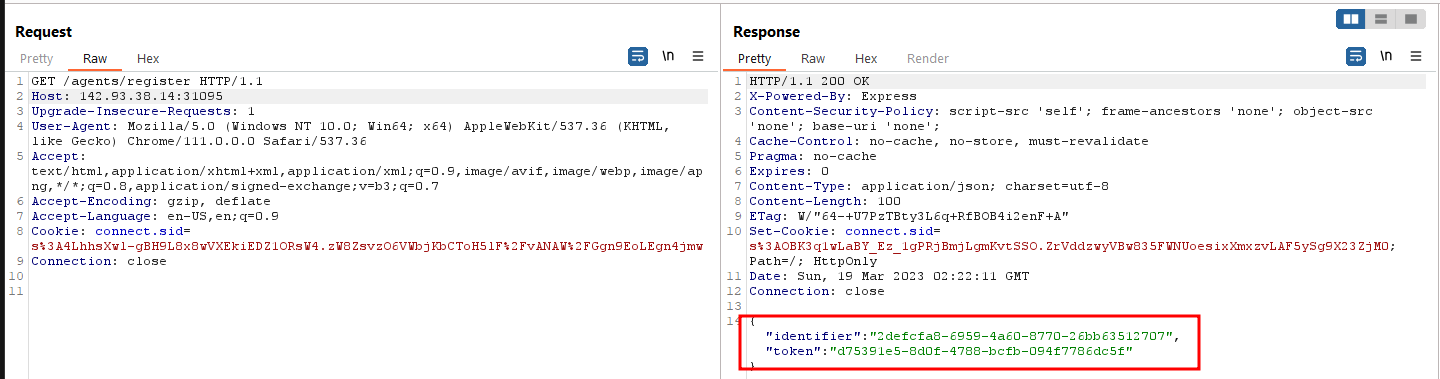Select combined tabbed layout icon
This screenshot has width=1440, height=379.
point(1410,18)
